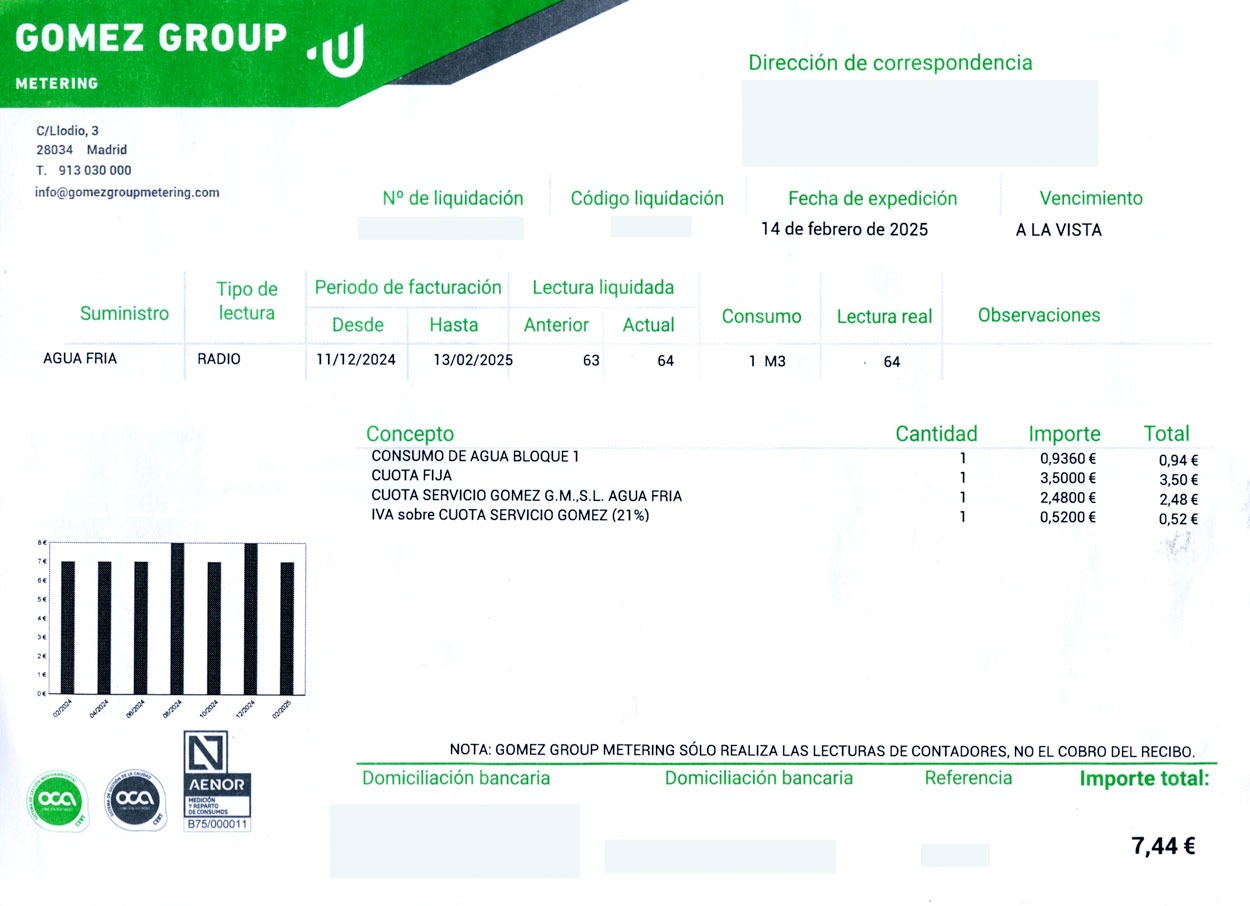Click the 'Referencia' label

(x=968, y=778)
